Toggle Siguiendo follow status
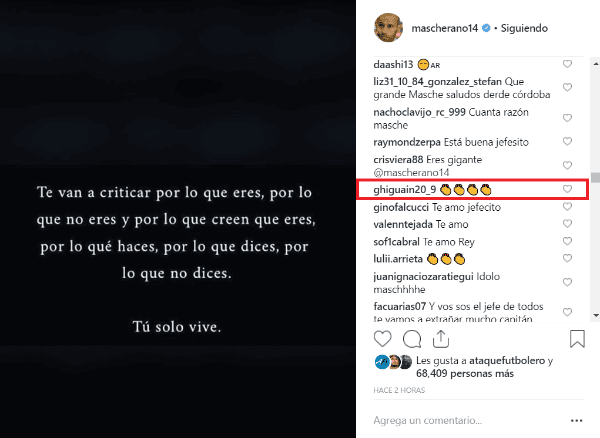600x438 pixels. pyautogui.click(x=524, y=28)
